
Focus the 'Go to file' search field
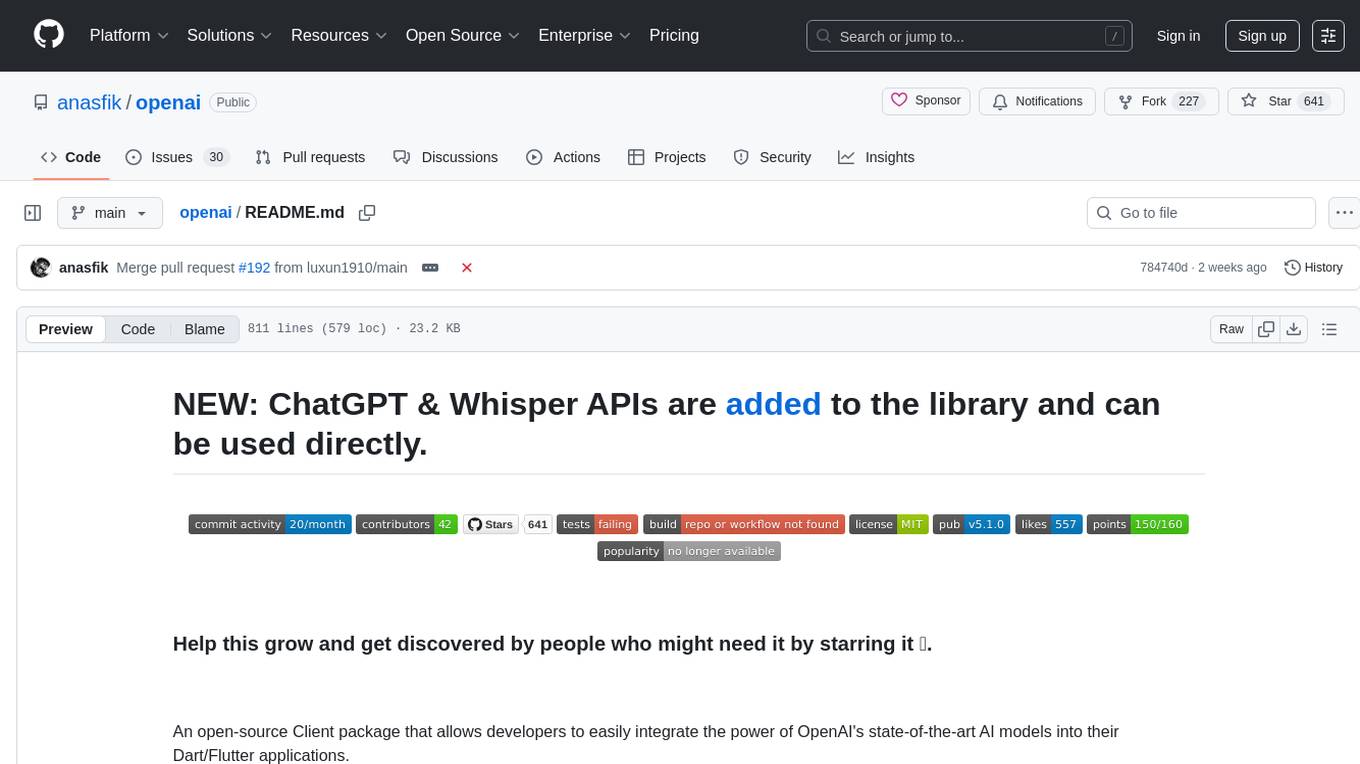point(1201,213)
